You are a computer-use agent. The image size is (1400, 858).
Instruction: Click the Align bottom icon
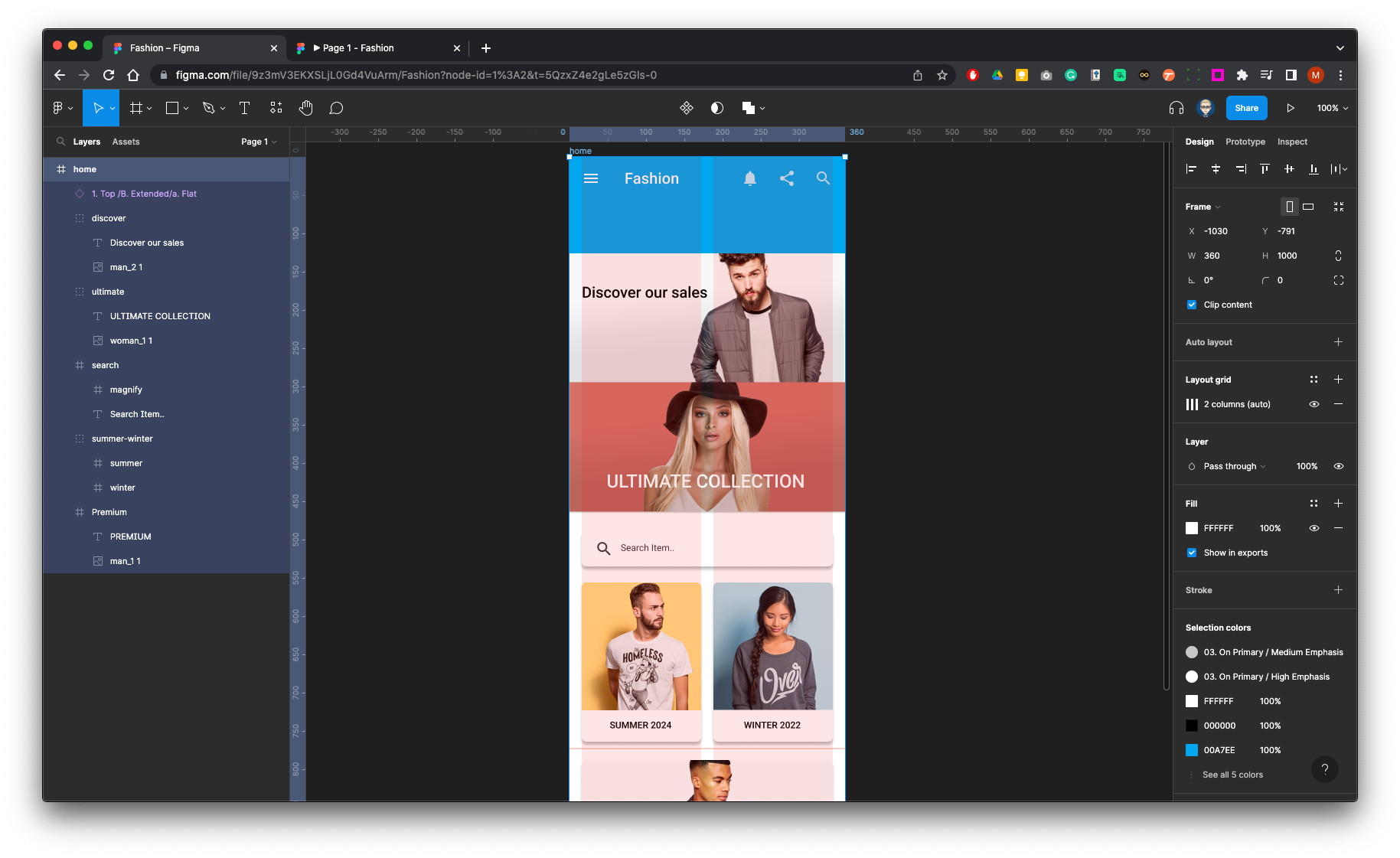click(x=1314, y=168)
